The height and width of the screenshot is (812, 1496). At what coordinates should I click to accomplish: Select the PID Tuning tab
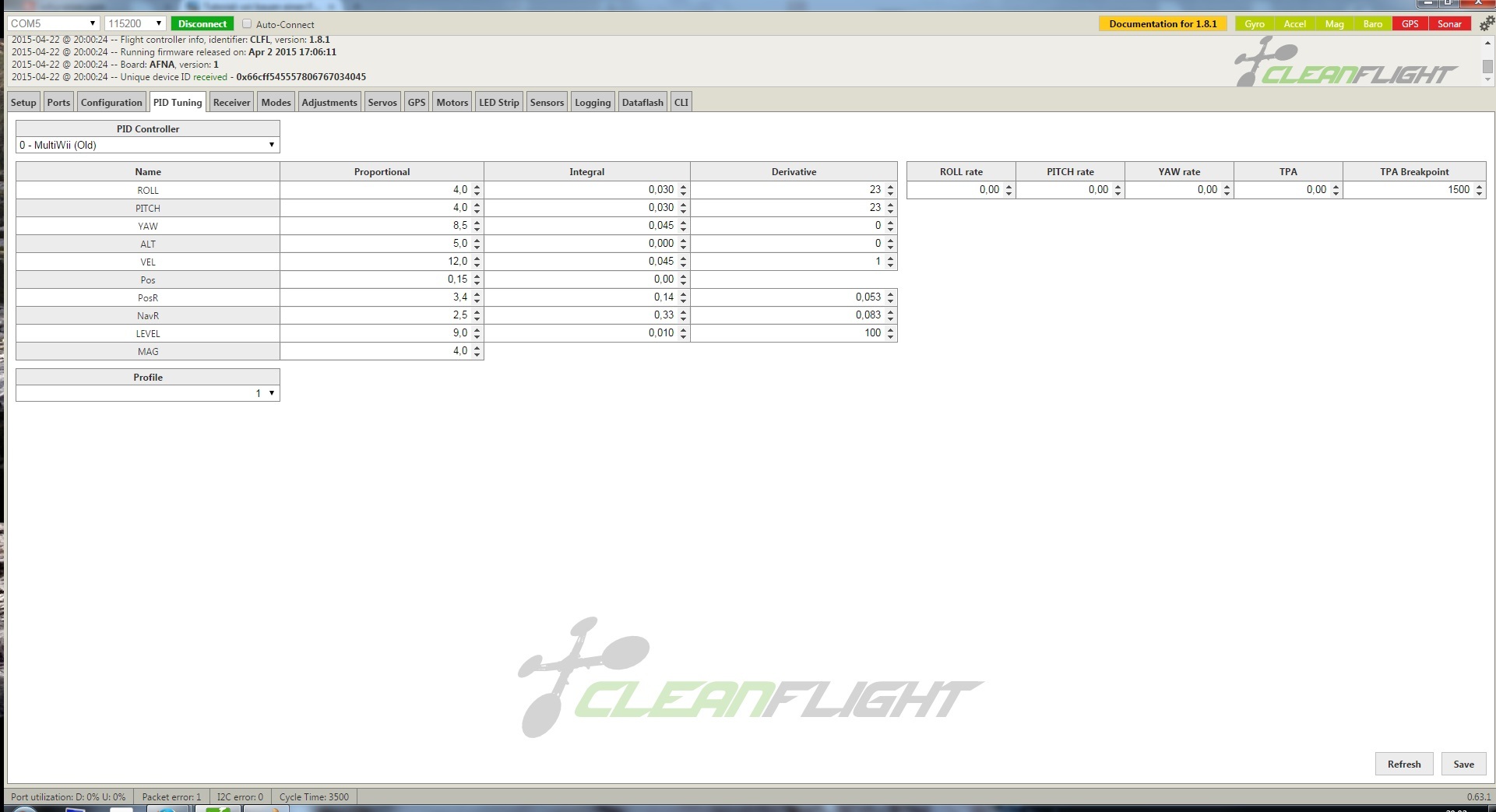[x=178, y=102]
